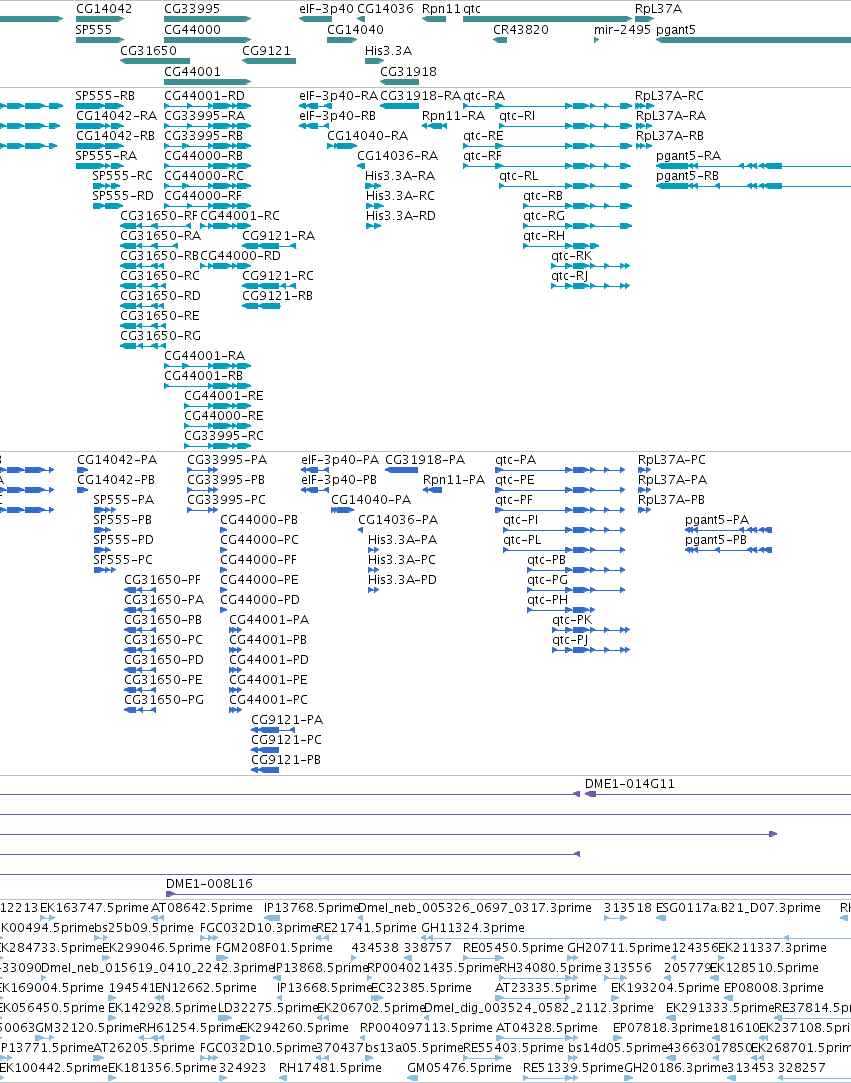Click the CG33995 gene bar
The image size is (851, 1083).
(x=207, y=19)
